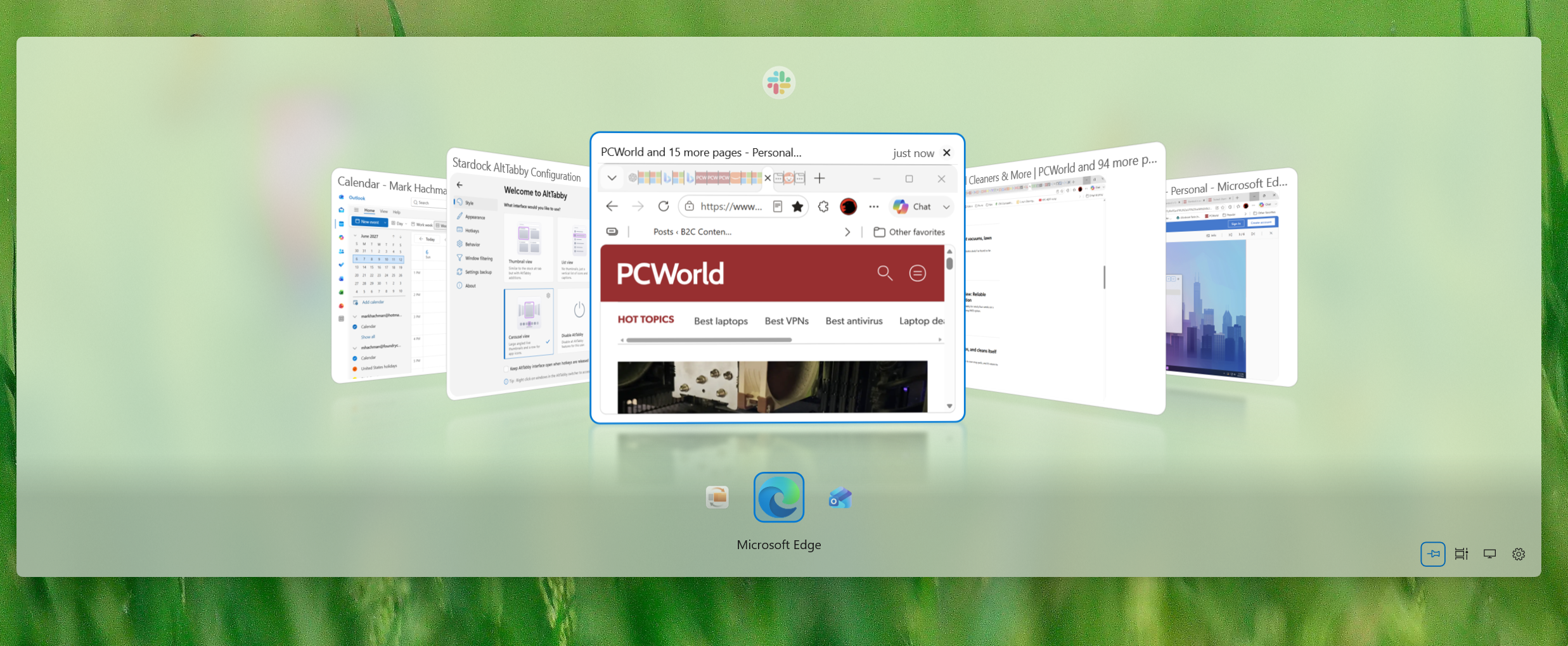Screen dimensions: 1568x646
Task: Open tab actions chevron in Edge preview
Action: coord(612,178)
